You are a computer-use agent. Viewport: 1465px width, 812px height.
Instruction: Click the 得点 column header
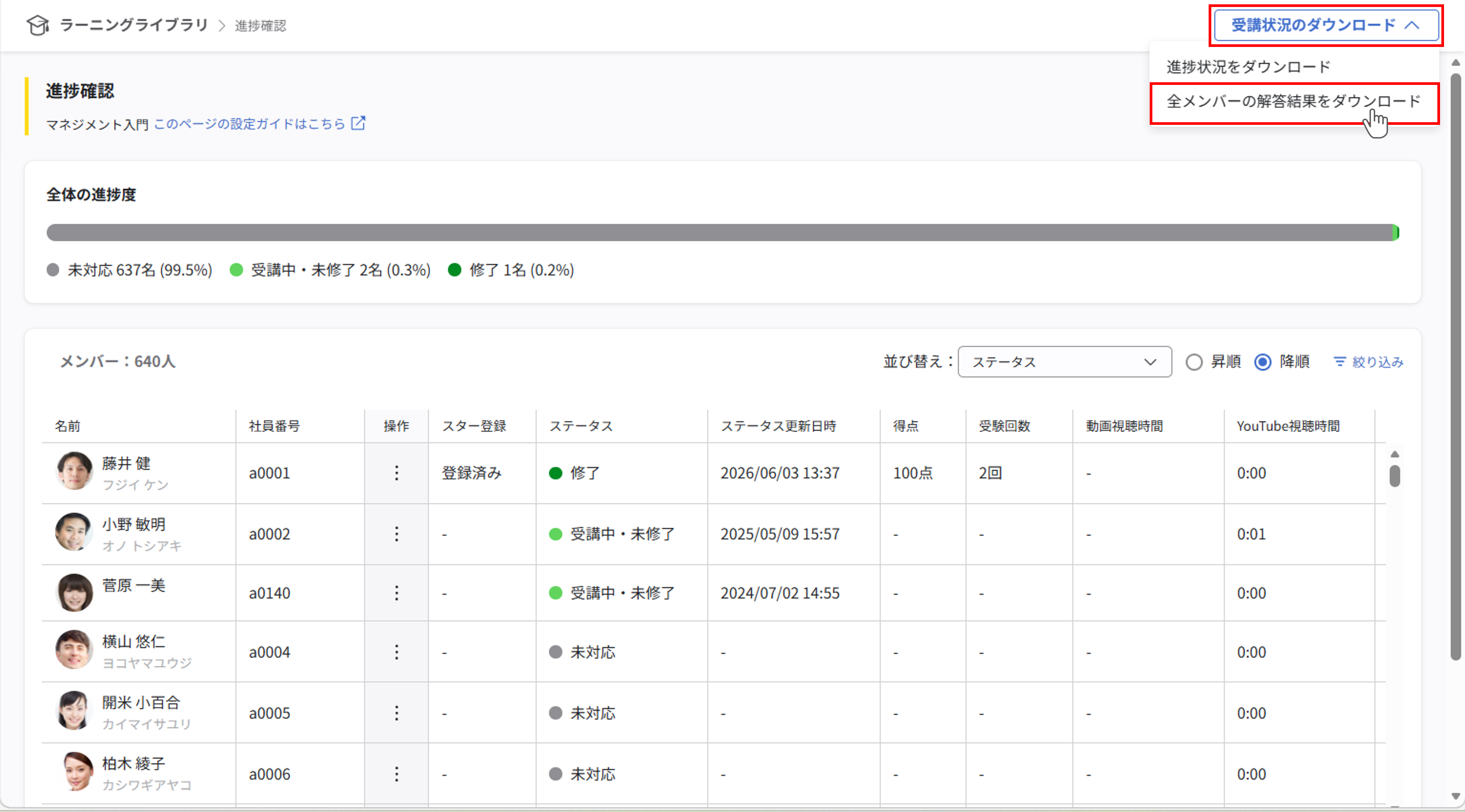tap(905, 426)
